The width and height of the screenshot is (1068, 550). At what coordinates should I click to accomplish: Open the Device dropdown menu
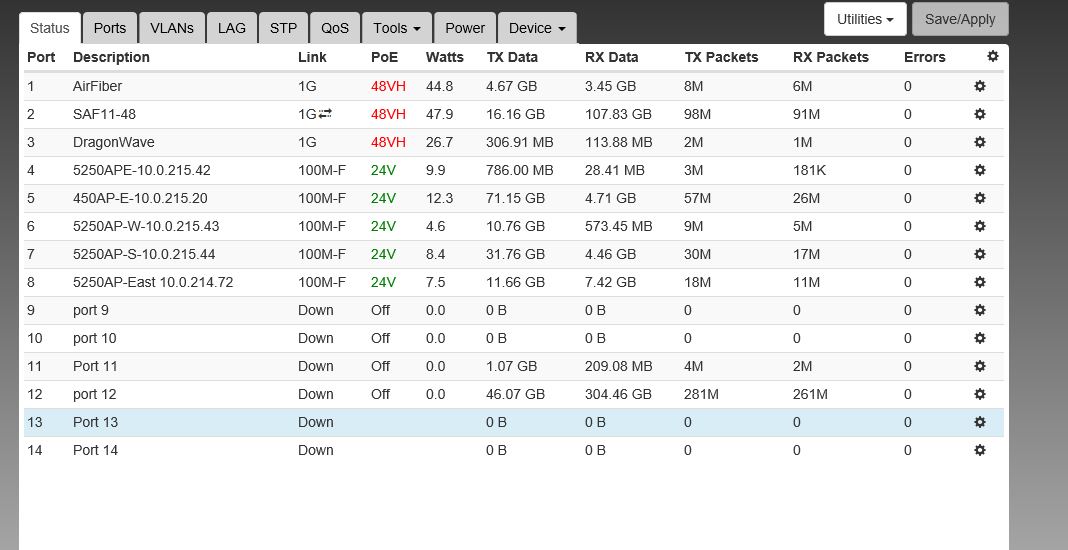536,28
